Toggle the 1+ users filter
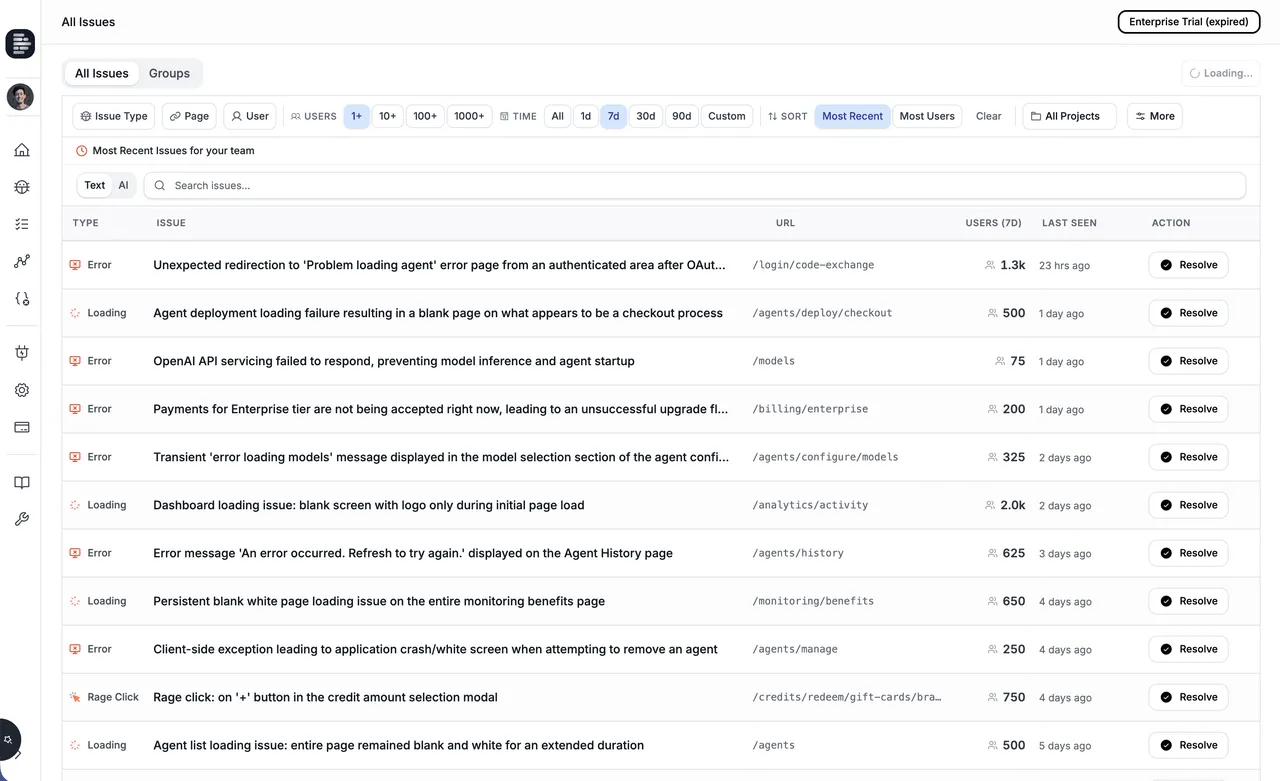1280x781 pixels. (356, 116)
